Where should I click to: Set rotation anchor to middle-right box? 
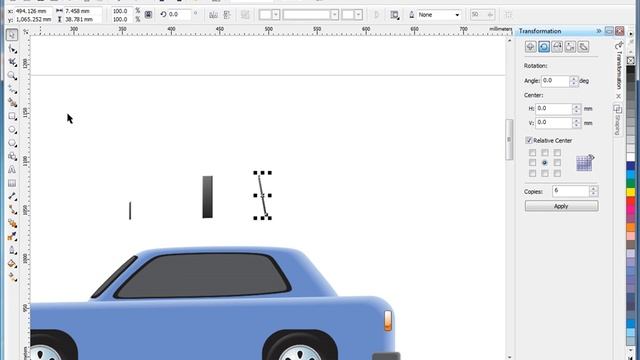[557, 163]
